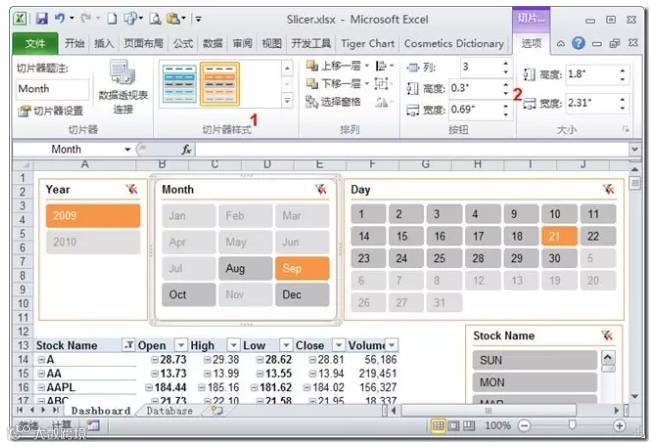Switch to Database sheet tab
This screenshot has height=447, width=651.
(x=169, y=410)
